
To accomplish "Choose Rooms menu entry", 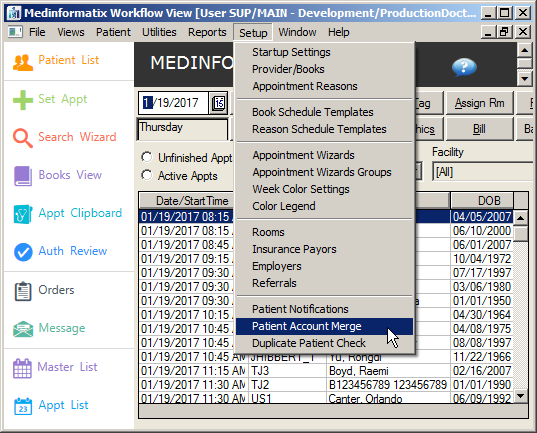I will [324, 232].
